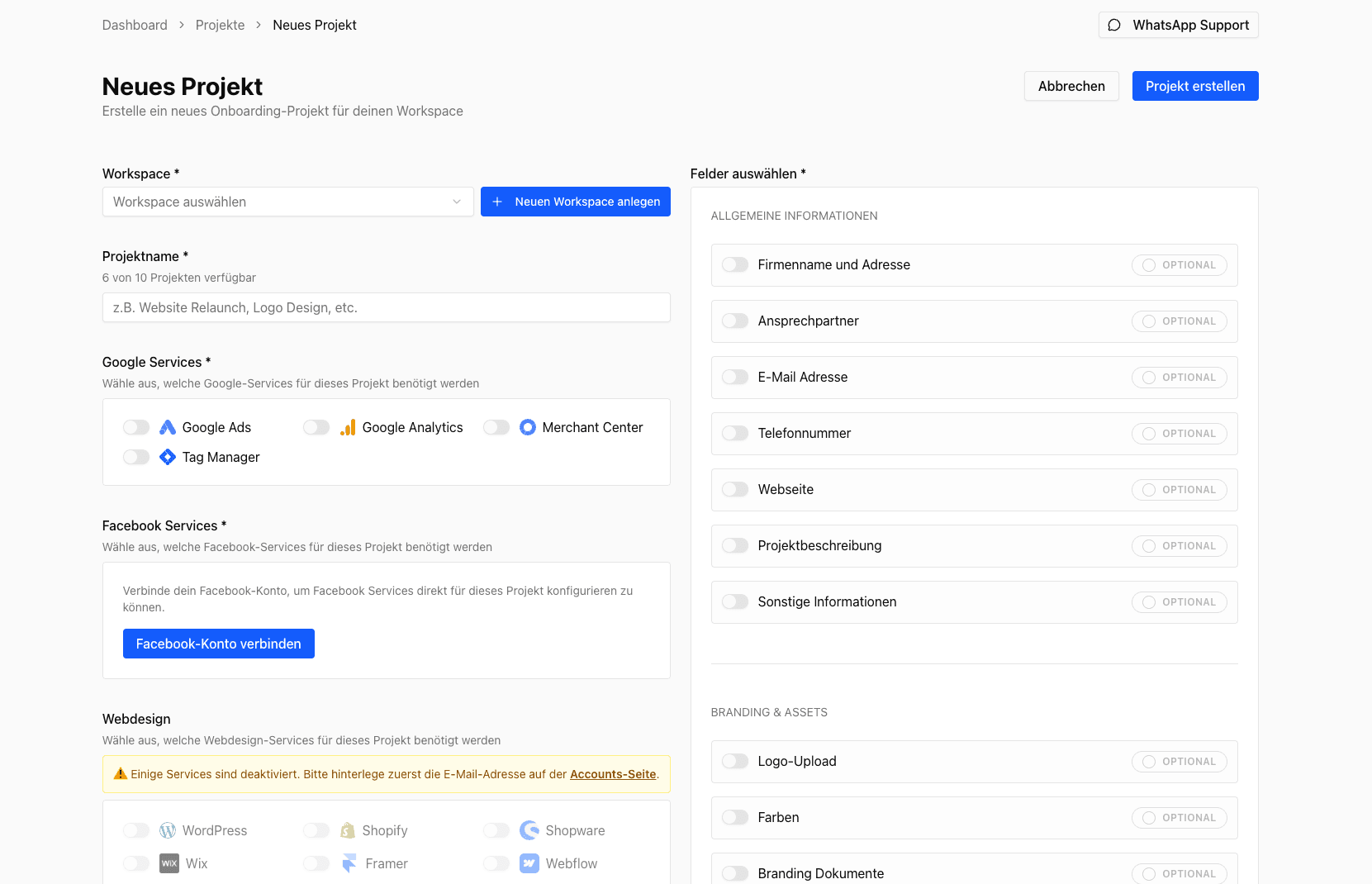
Task: Click the Projekt erstellen button
Action: point(1194,86)
